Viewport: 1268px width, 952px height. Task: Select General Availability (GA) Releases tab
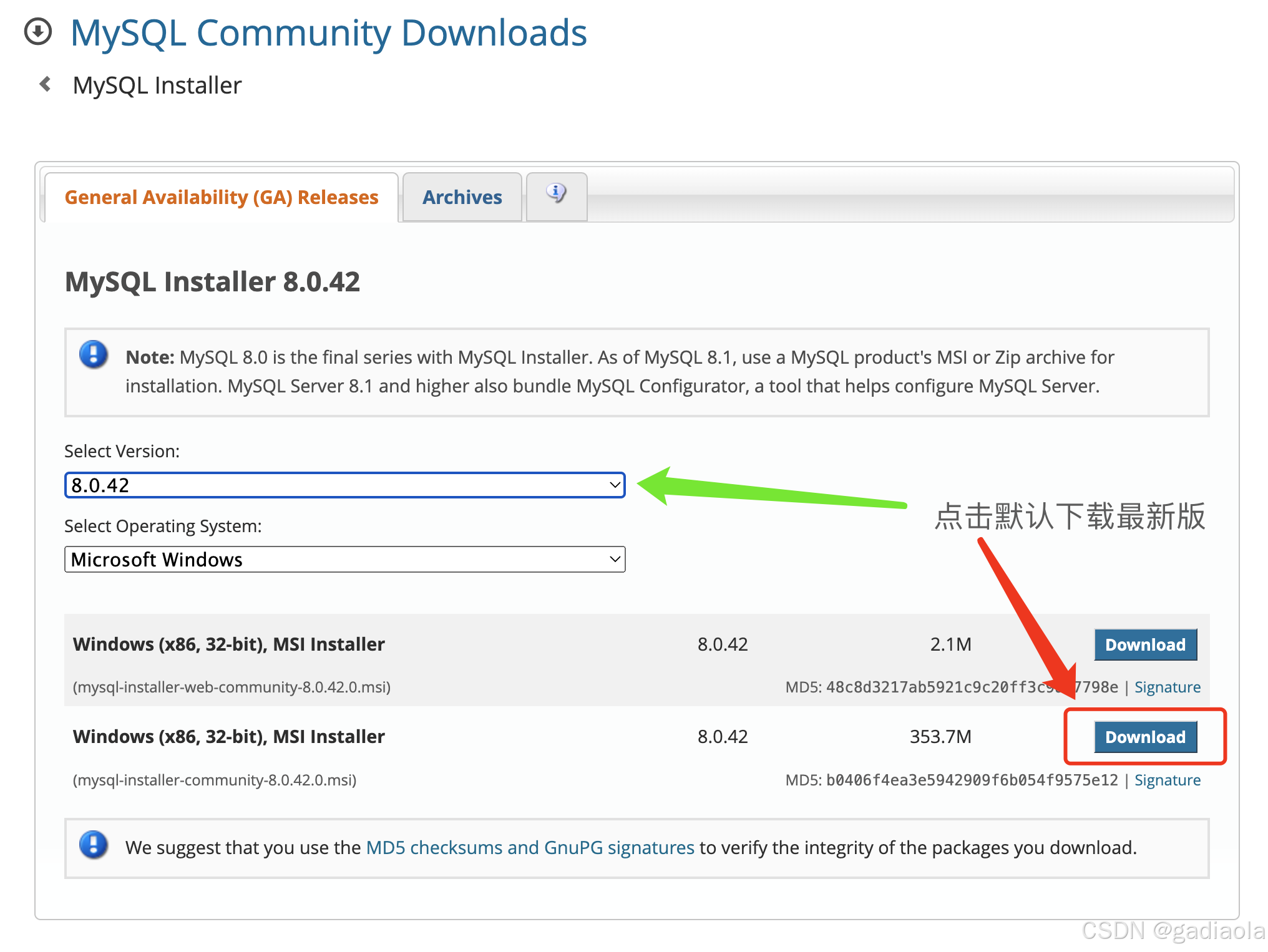222,197
